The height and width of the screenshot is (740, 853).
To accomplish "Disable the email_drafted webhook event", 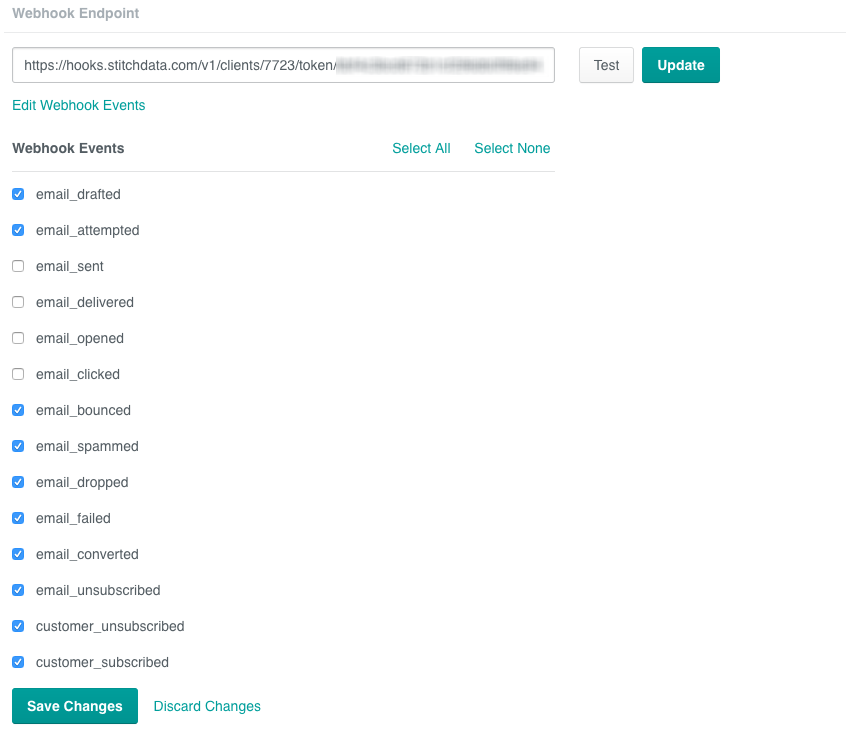I will 17,194.
